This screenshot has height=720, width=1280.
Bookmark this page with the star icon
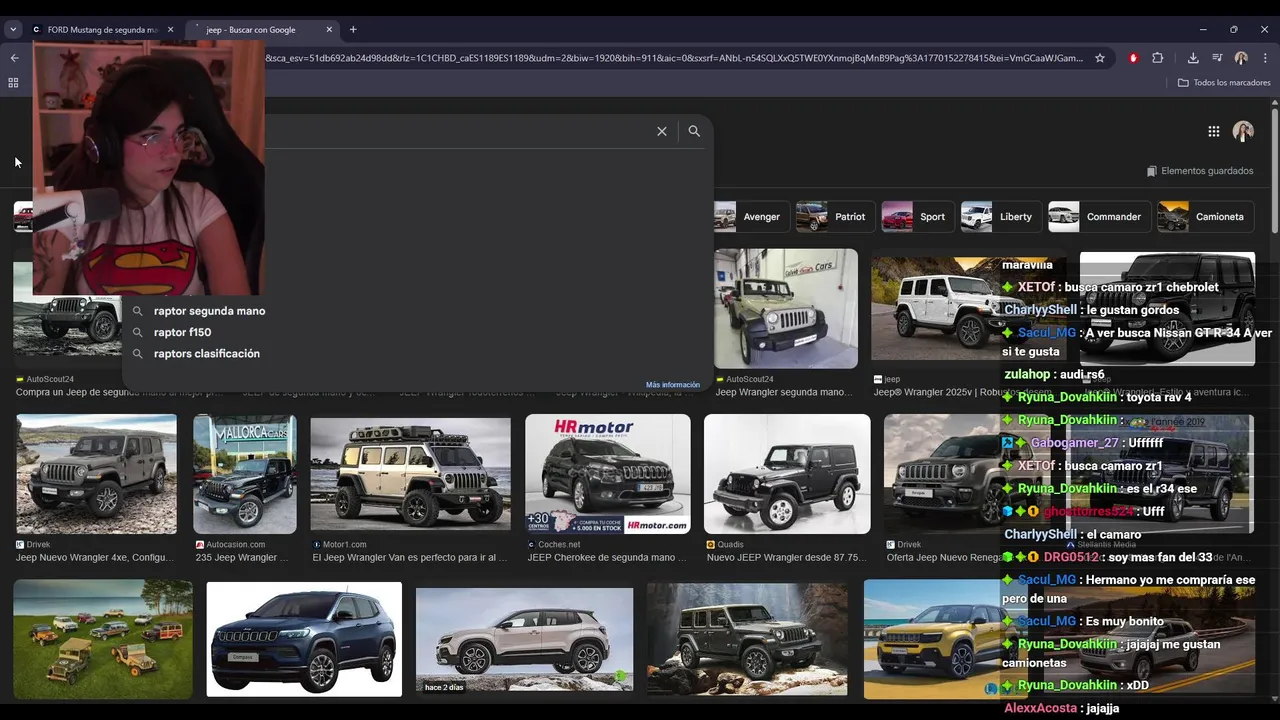[x=1100, y=58]
